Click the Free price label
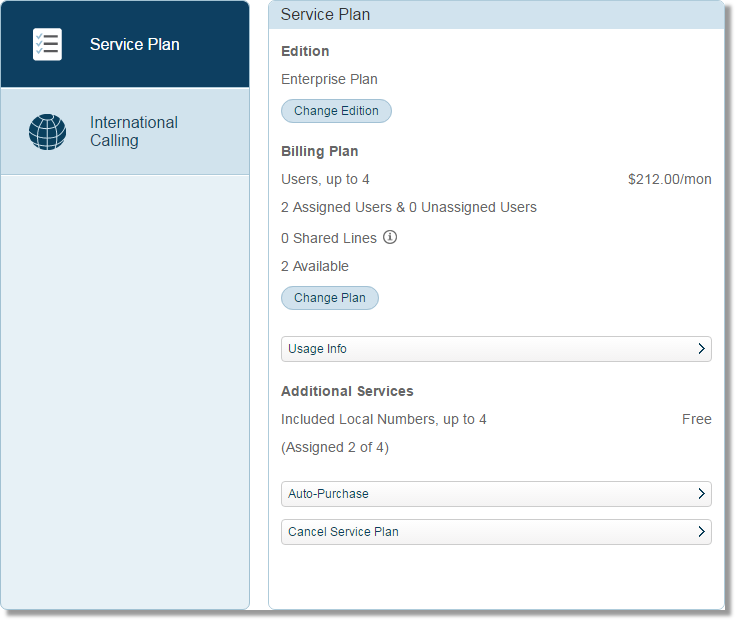 (x=697, y=419)
